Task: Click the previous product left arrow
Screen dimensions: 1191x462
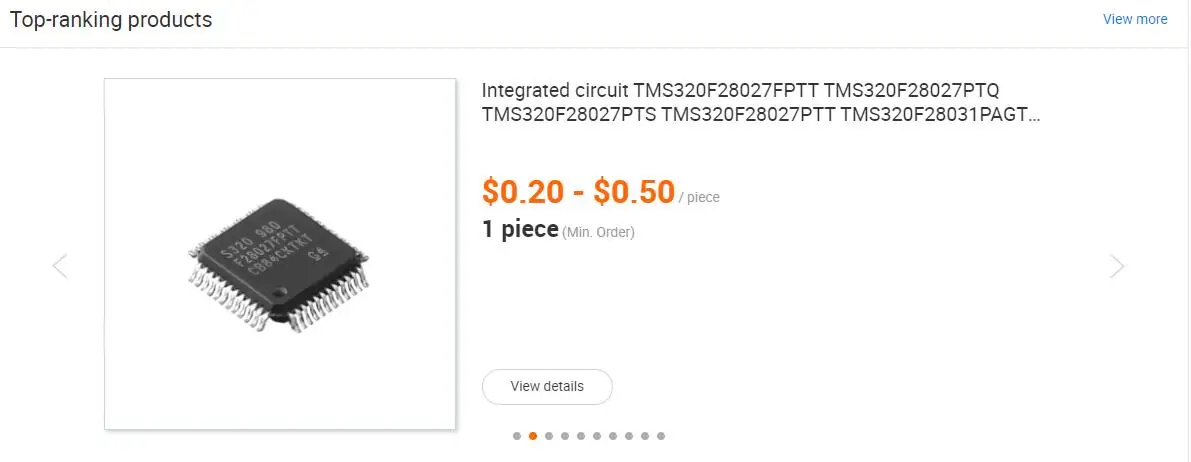Action: coord(60,266)
